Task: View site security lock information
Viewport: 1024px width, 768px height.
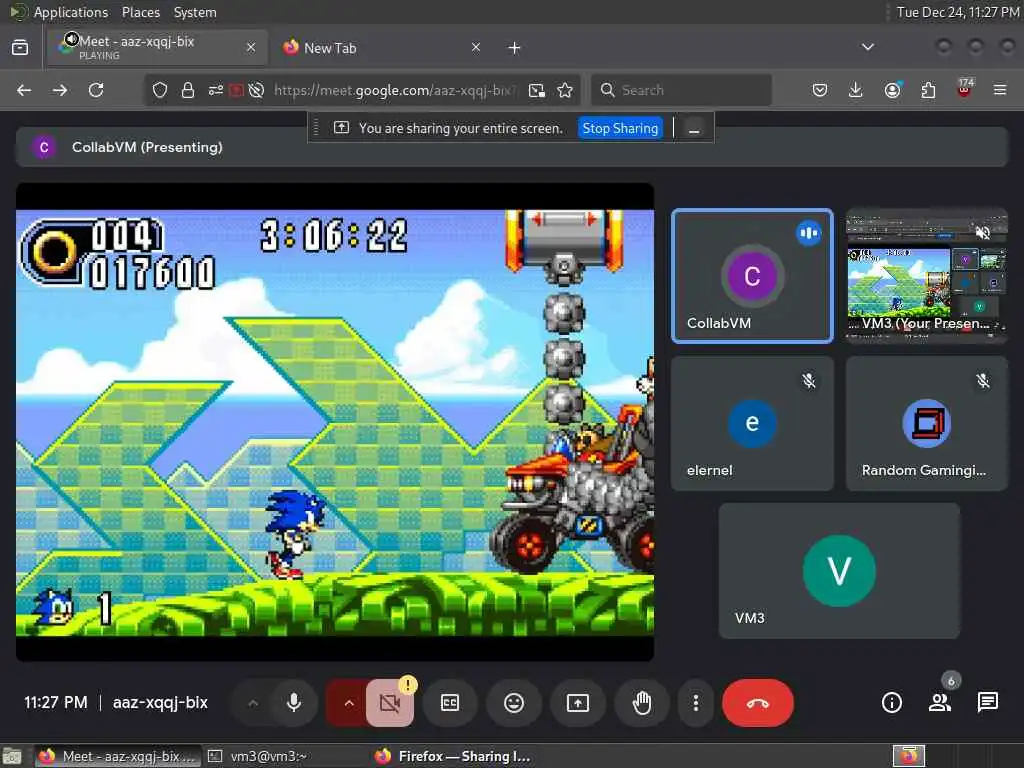Action: [188, 90]
